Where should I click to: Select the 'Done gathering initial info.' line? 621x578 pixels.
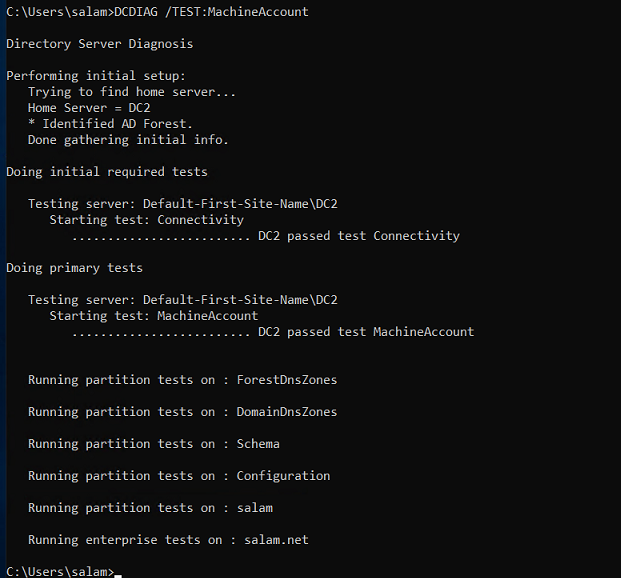[x=128, y=140]
